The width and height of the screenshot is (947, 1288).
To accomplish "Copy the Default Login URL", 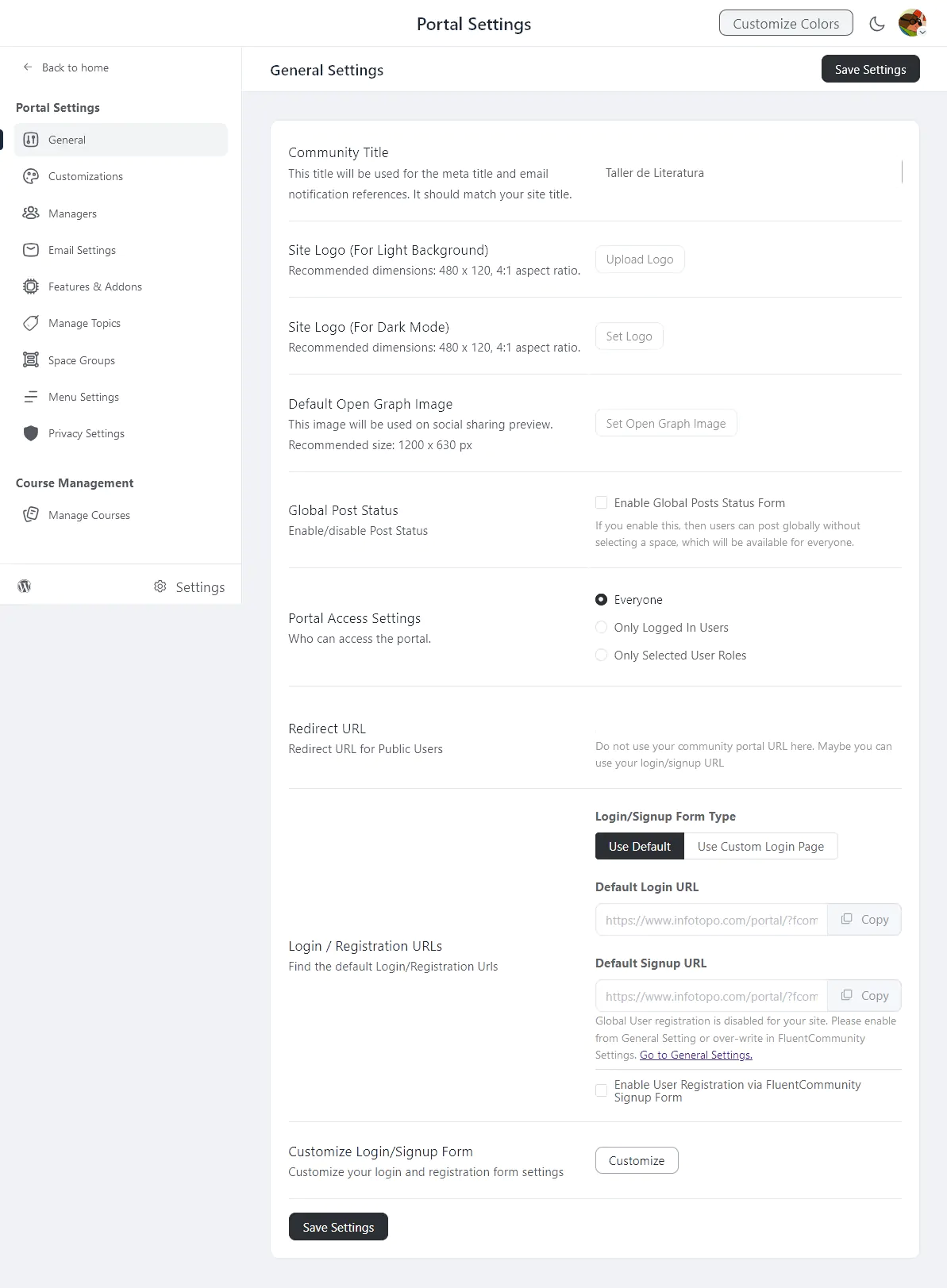I will [x=864, y=919].
